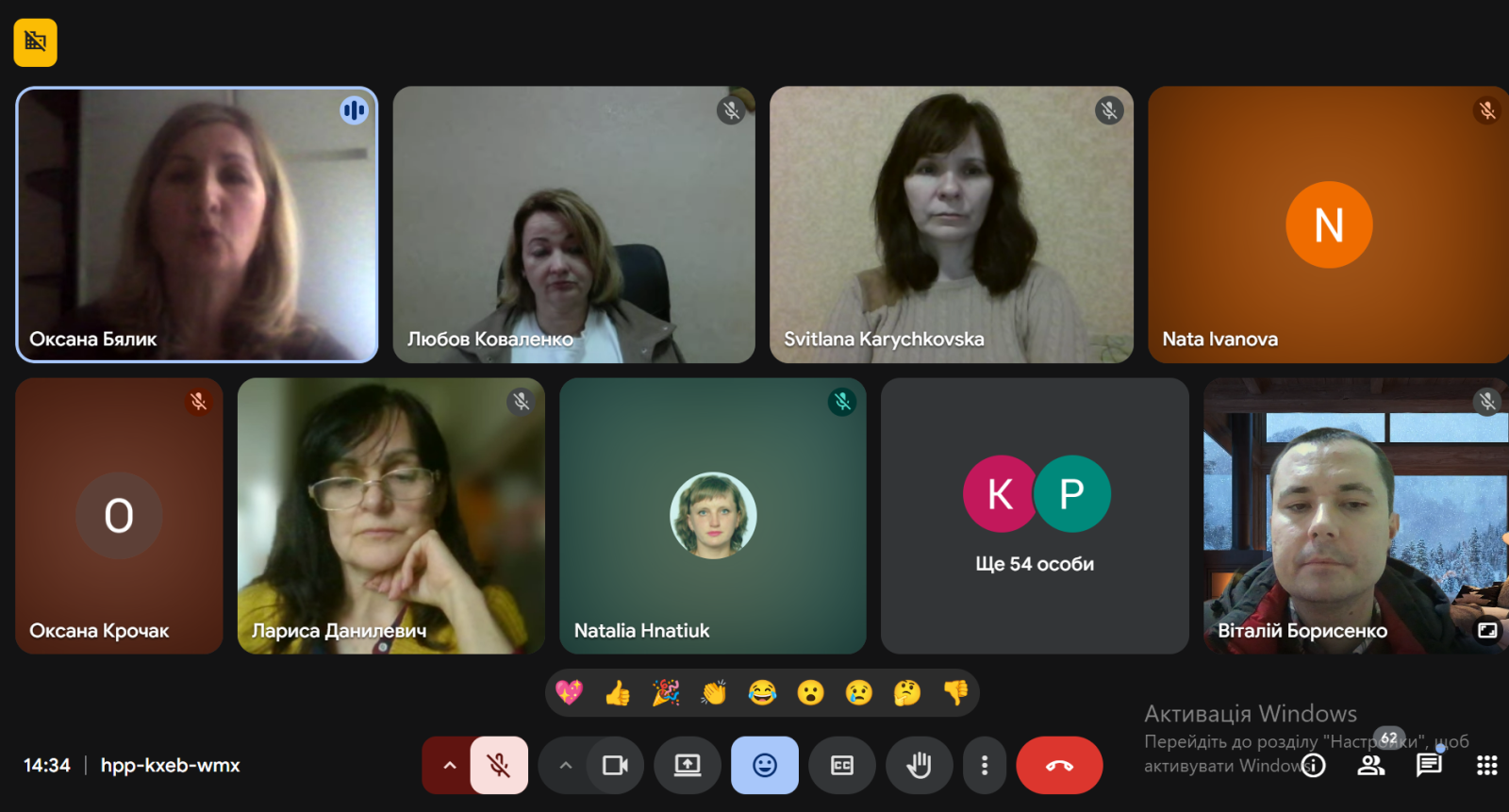The image size is (1509, 812).
Task: Start presenting your screen
Action: [x=688, y=765]
